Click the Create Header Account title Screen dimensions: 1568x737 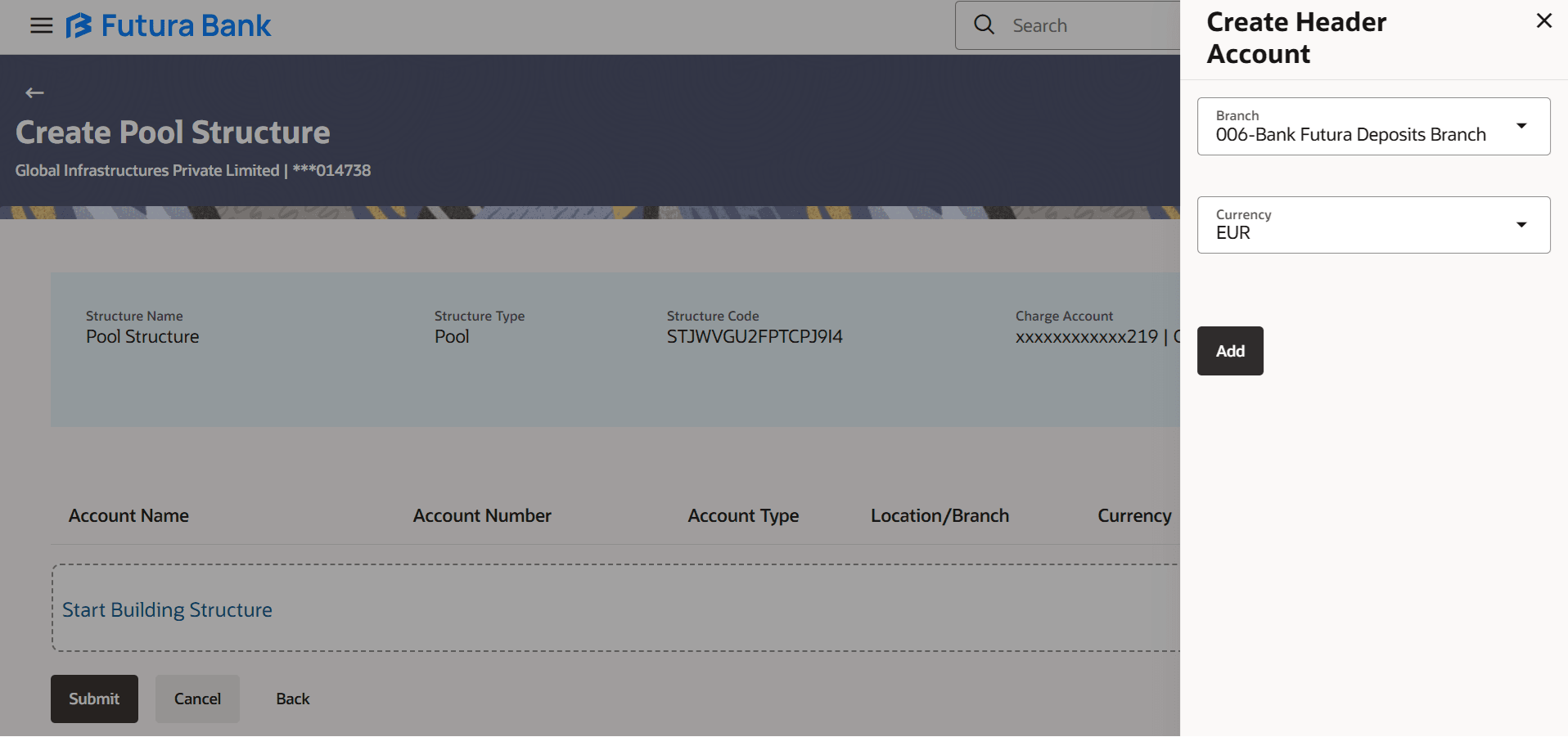1296,38
